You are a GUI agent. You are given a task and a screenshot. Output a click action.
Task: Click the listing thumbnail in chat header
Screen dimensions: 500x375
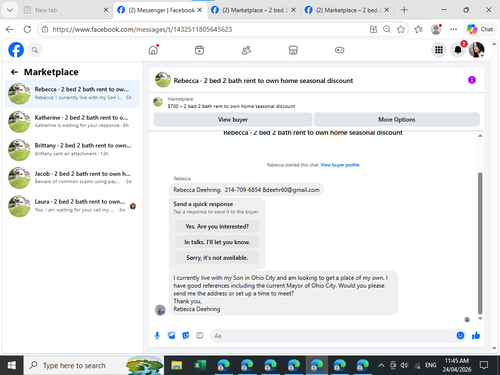163,80
